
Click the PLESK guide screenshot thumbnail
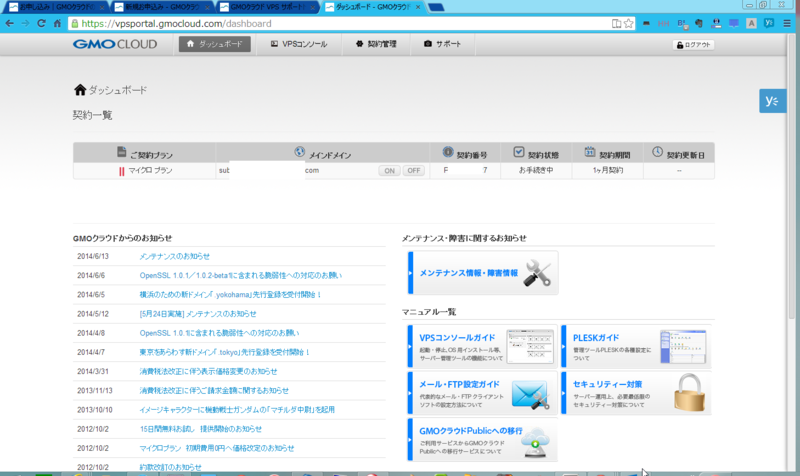click(683, 347)
